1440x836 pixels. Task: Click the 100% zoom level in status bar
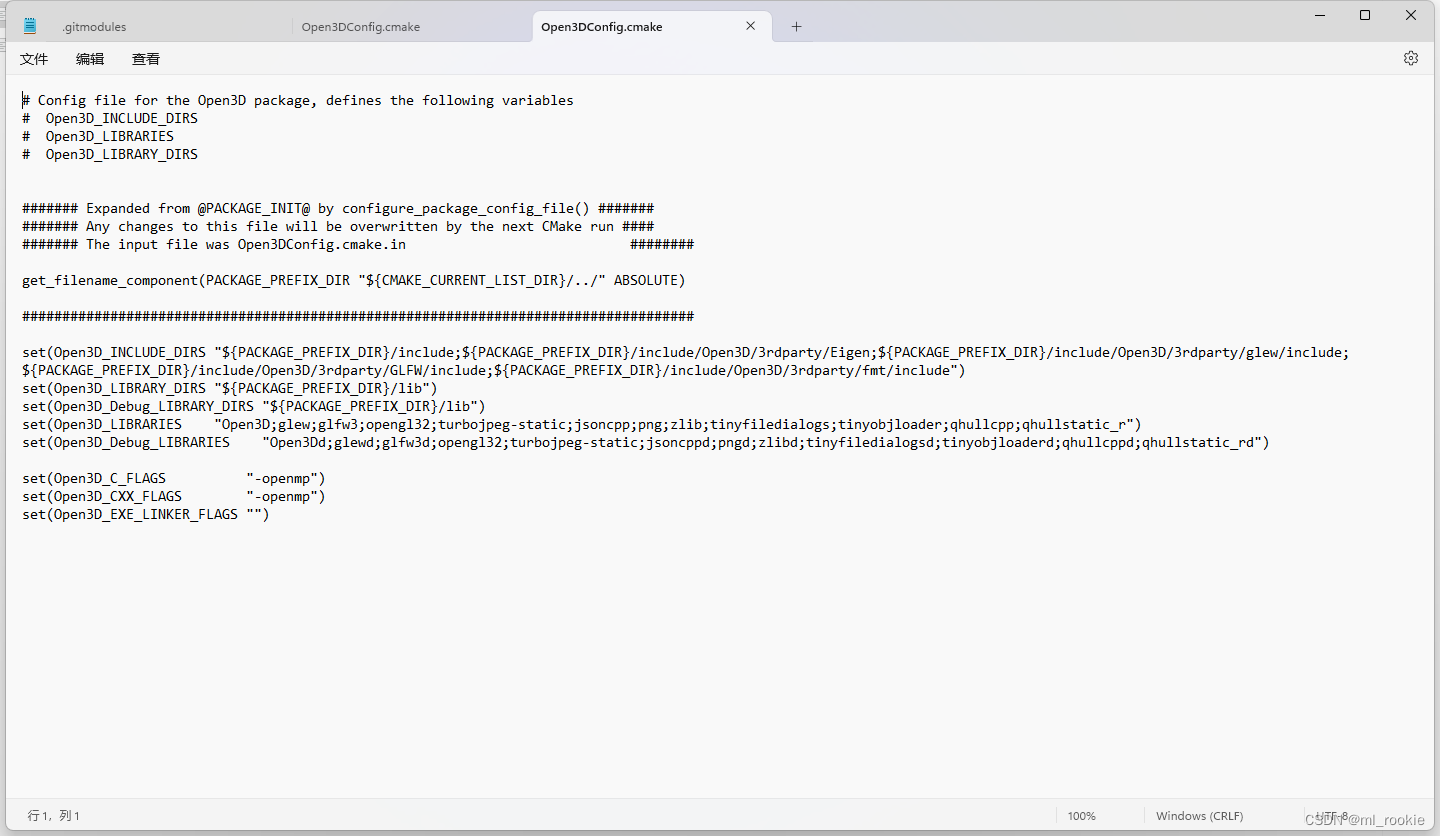point(1081,816)
